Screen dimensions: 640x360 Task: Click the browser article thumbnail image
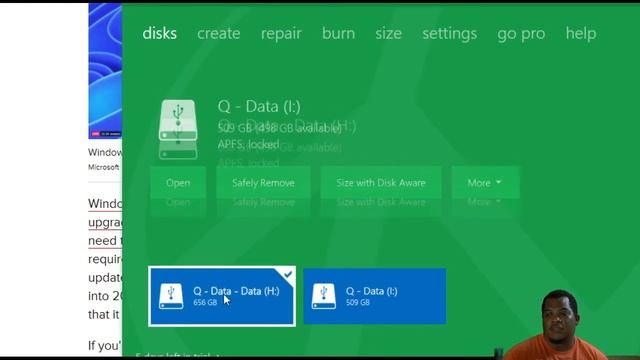(105, 71)
